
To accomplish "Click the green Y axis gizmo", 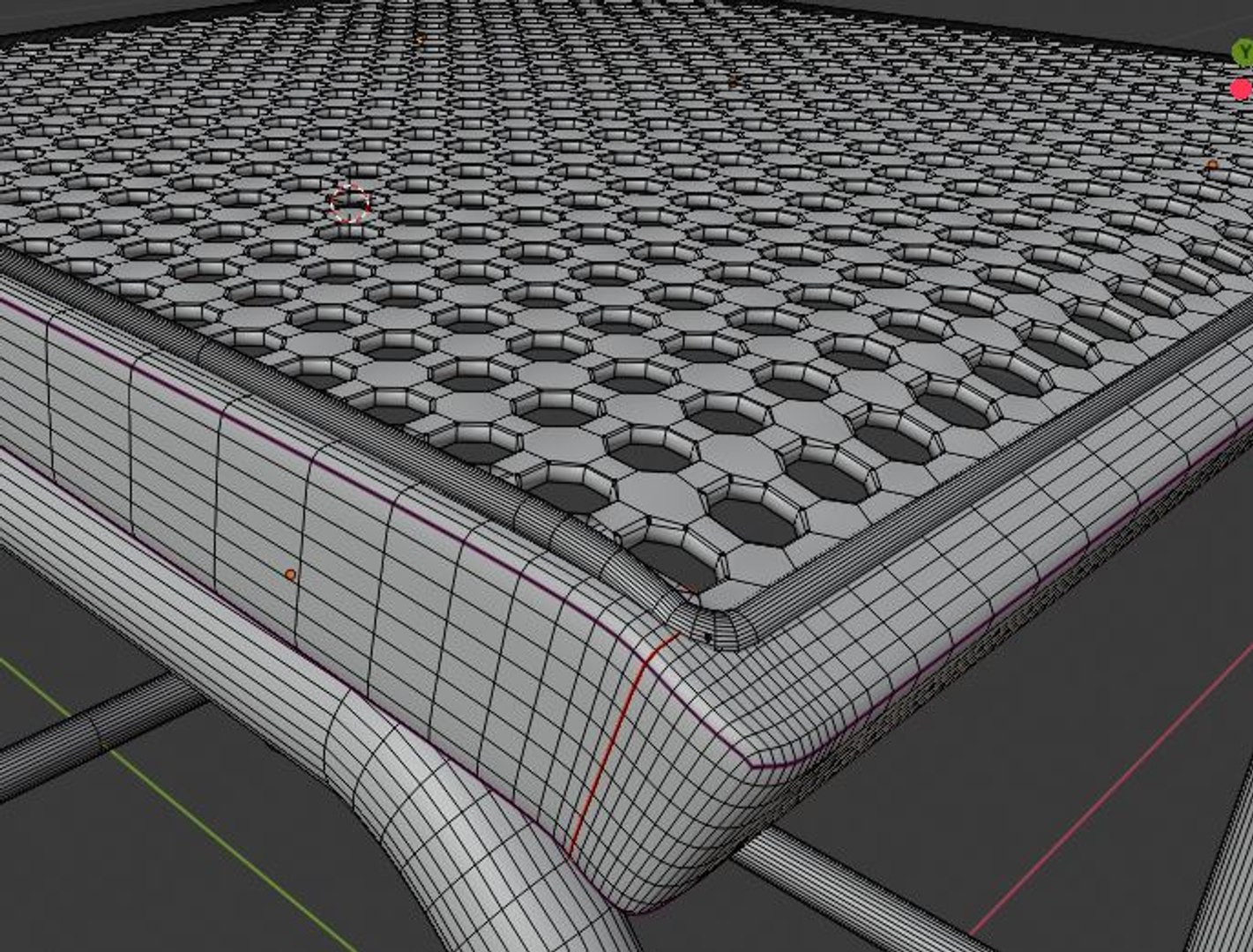I will [x=1244, y=51].
